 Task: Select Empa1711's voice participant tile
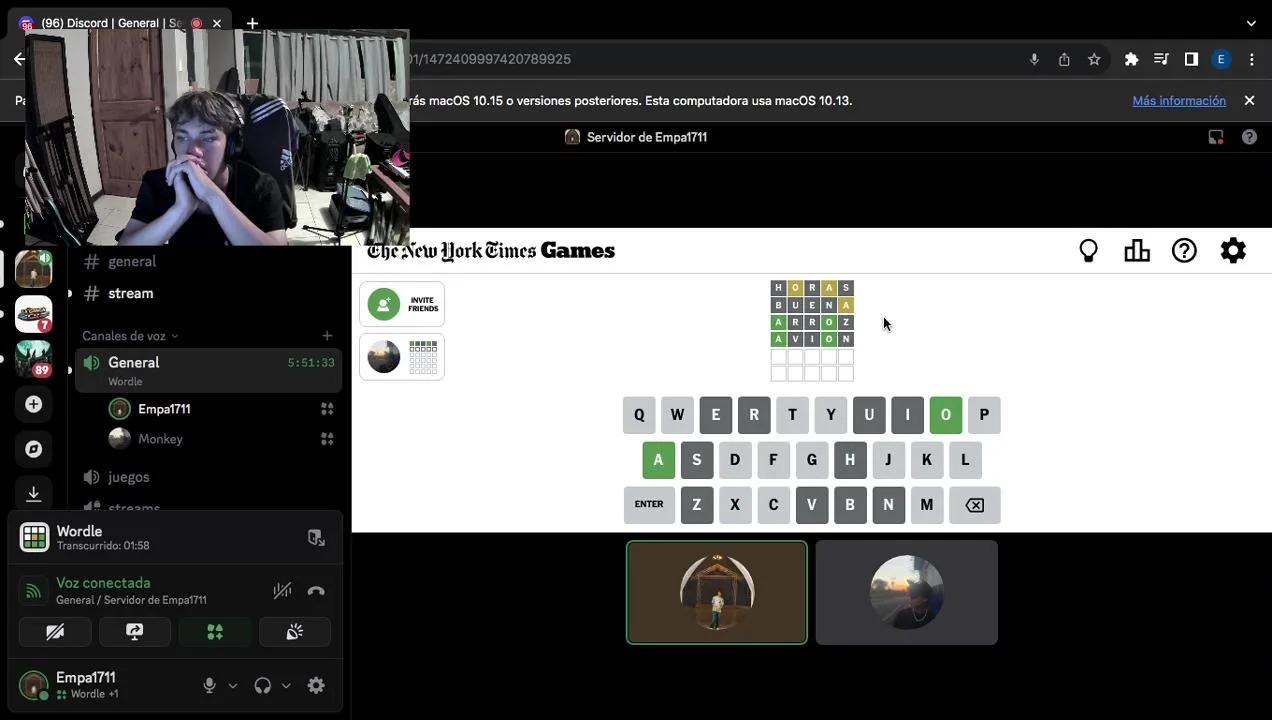click(x=717, y=593)
